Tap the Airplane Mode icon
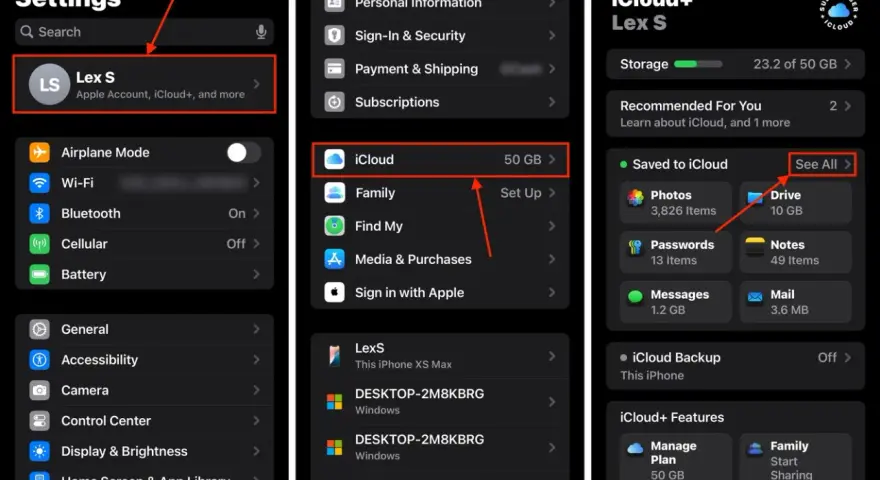 [x=39, y=152]
